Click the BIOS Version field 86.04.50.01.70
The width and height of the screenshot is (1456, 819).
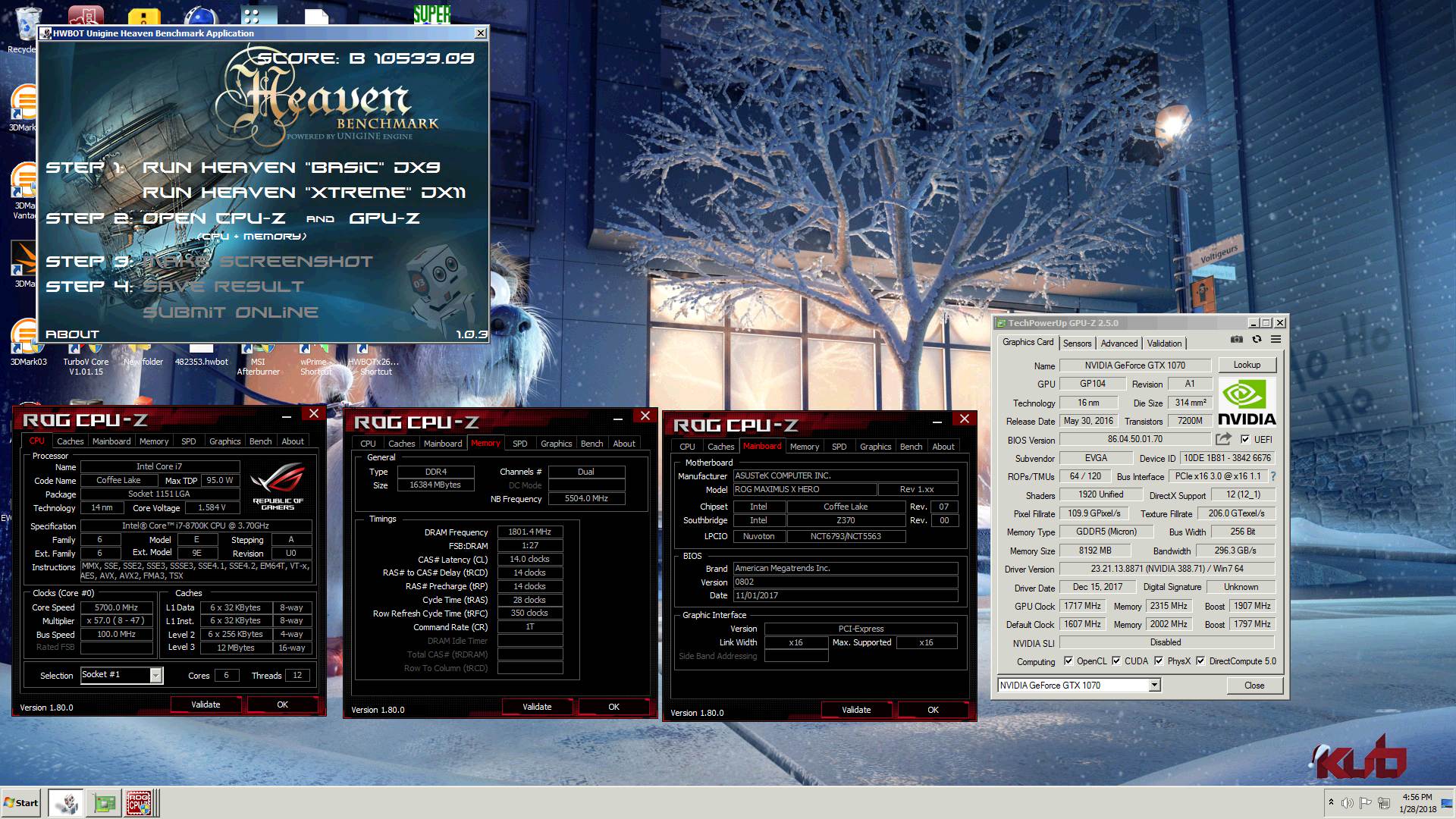pyautogui.click(x=1134, y=439)
